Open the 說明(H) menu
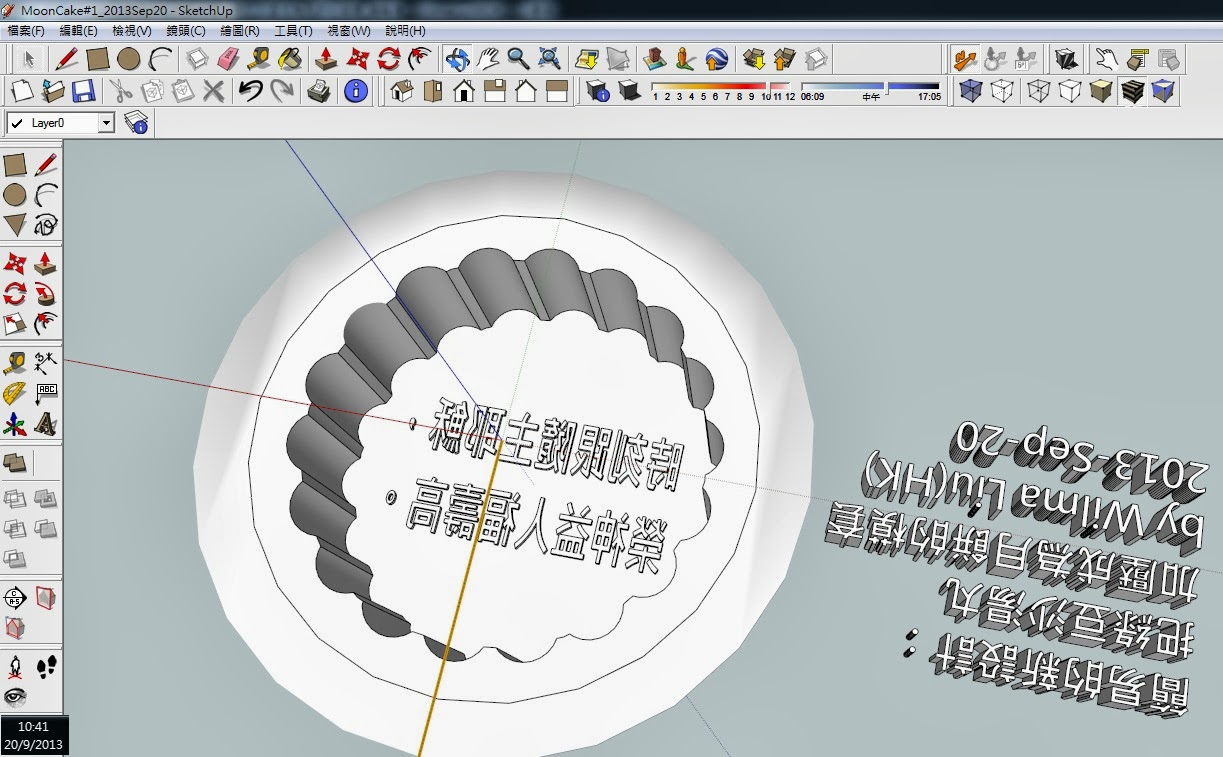The width and height of the screenshot is (1223, 757). (x=405, y=31)
